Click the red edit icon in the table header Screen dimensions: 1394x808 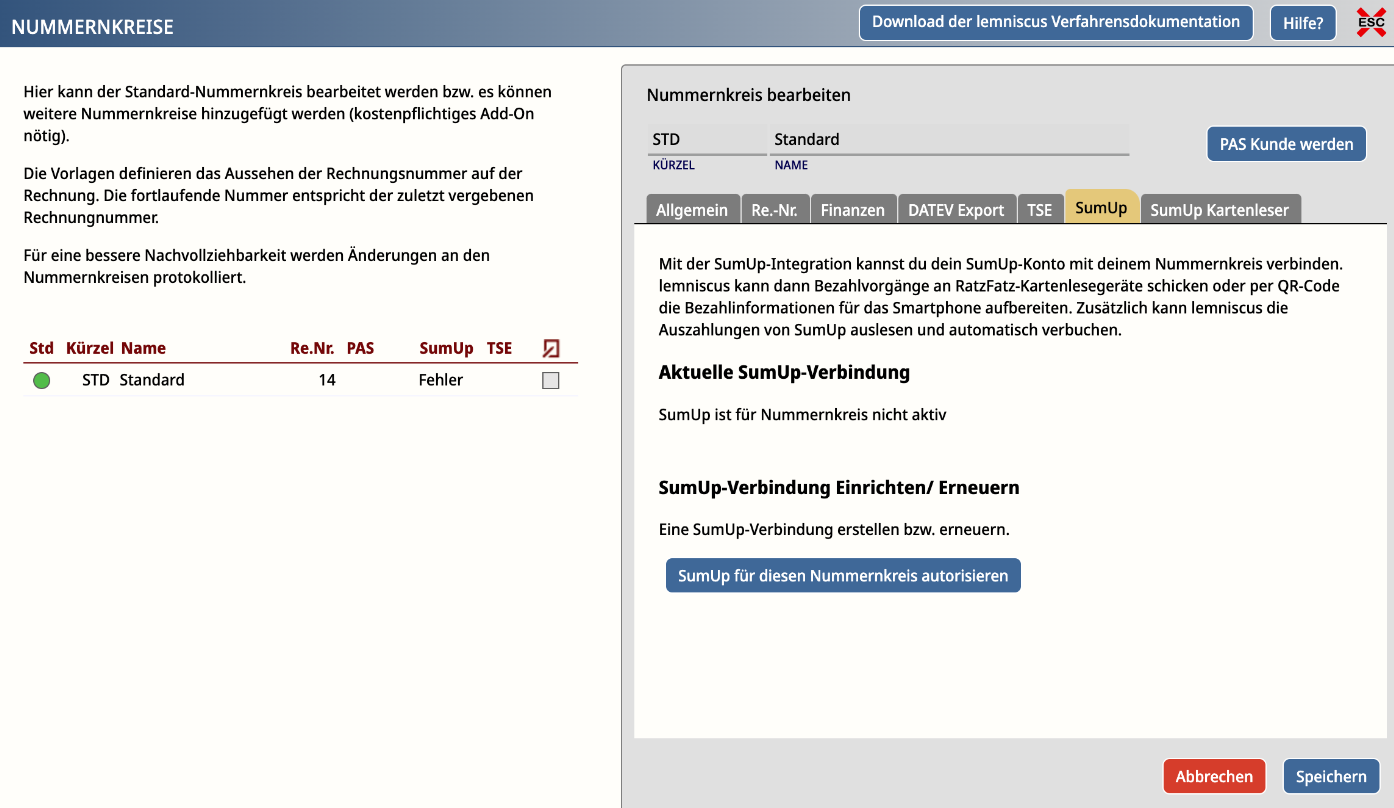[x=551, y=348]
